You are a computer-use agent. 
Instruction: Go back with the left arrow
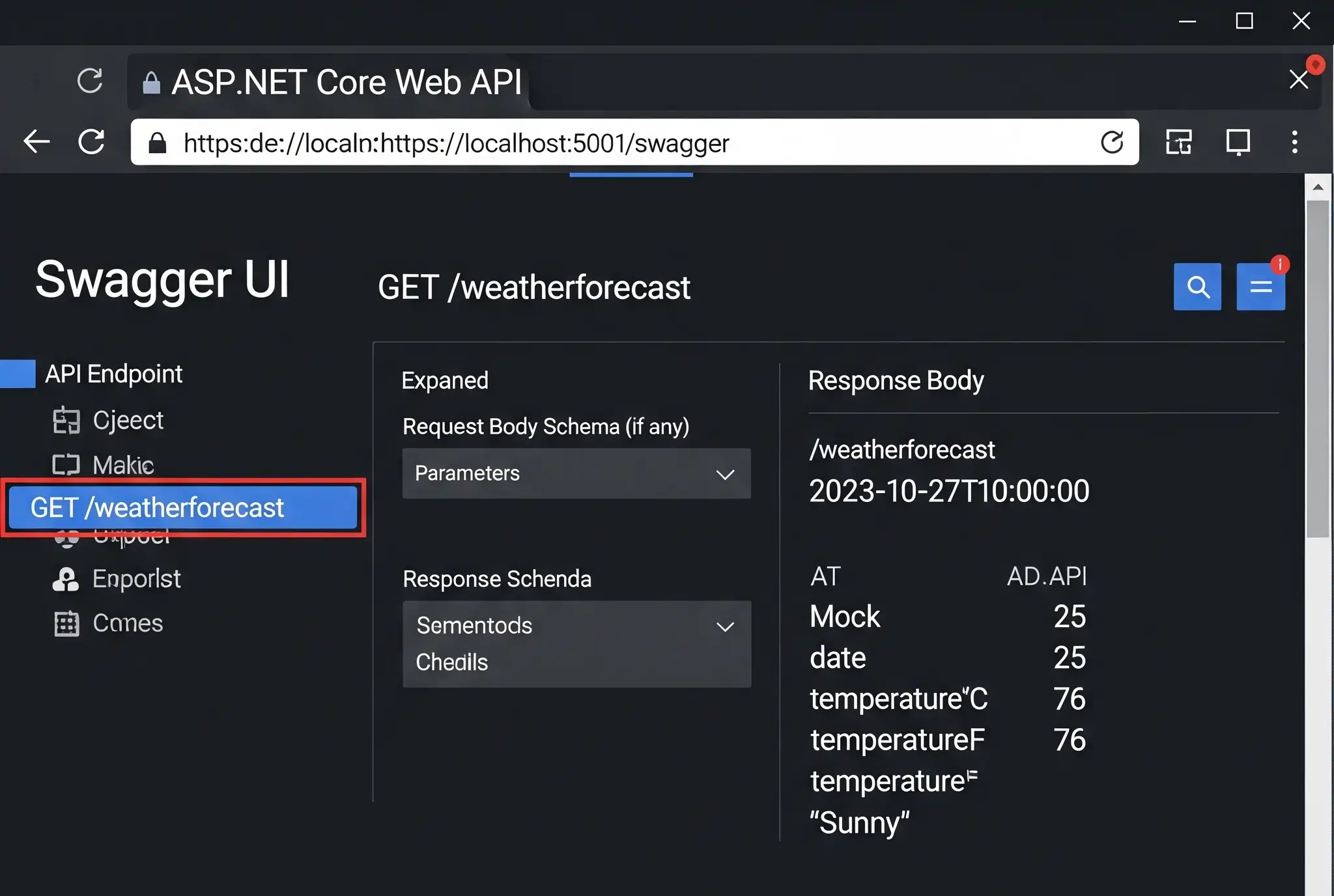[x=36, y=141]
